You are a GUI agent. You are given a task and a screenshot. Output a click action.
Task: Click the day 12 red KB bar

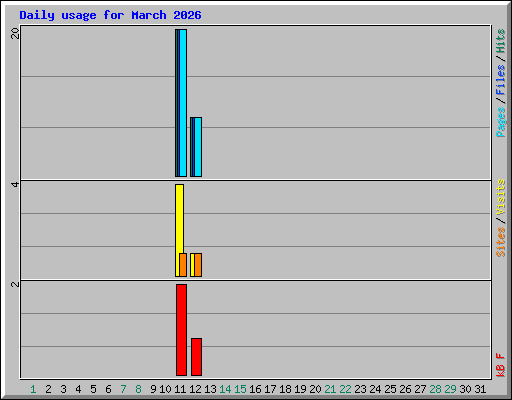tap(196, 357)
